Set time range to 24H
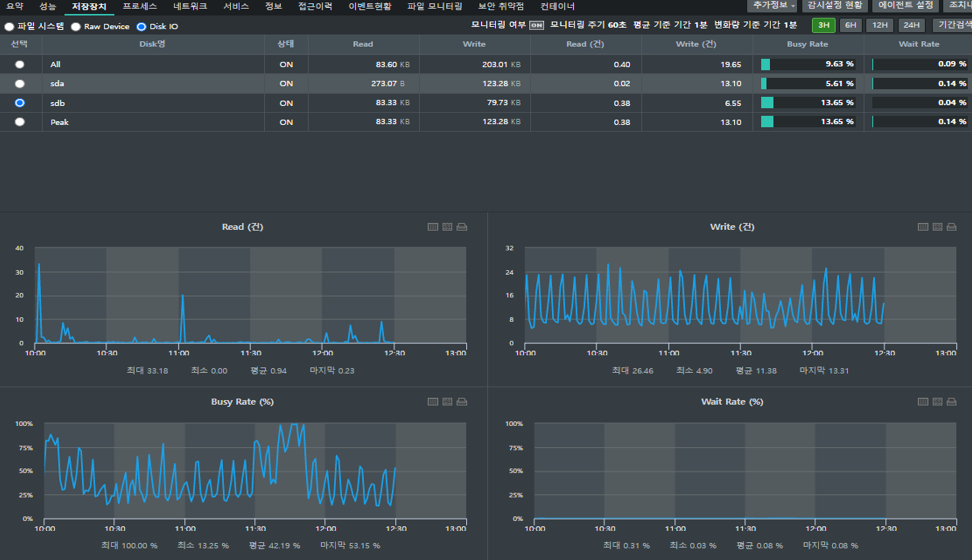The image size is (972, 560). click(911, 25)
